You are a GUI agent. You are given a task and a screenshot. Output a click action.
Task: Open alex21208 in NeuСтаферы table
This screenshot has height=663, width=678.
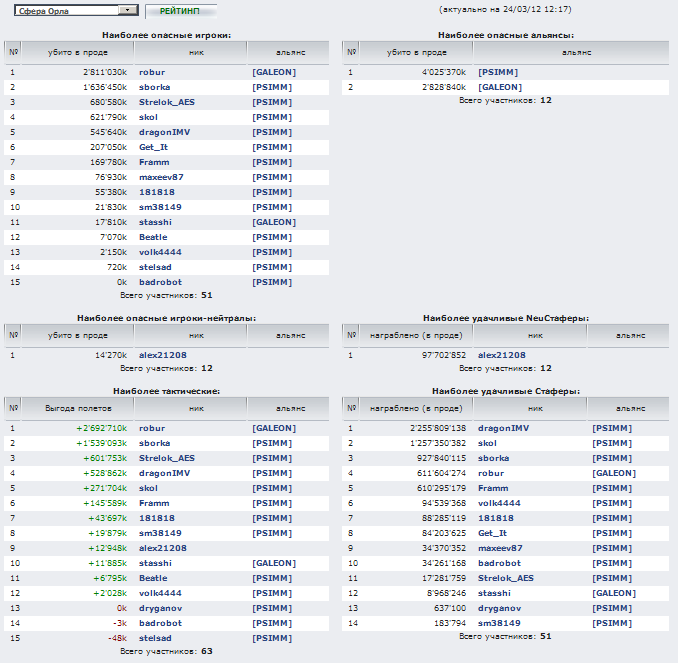(x=501, y=354)
